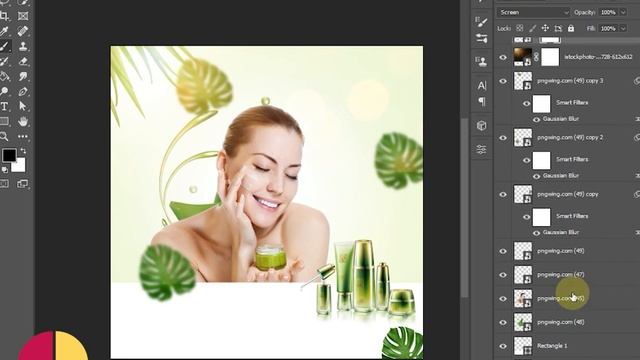Select the History Brush tool
This screenshot has height=360, width=640.
(x=4, y=61)
